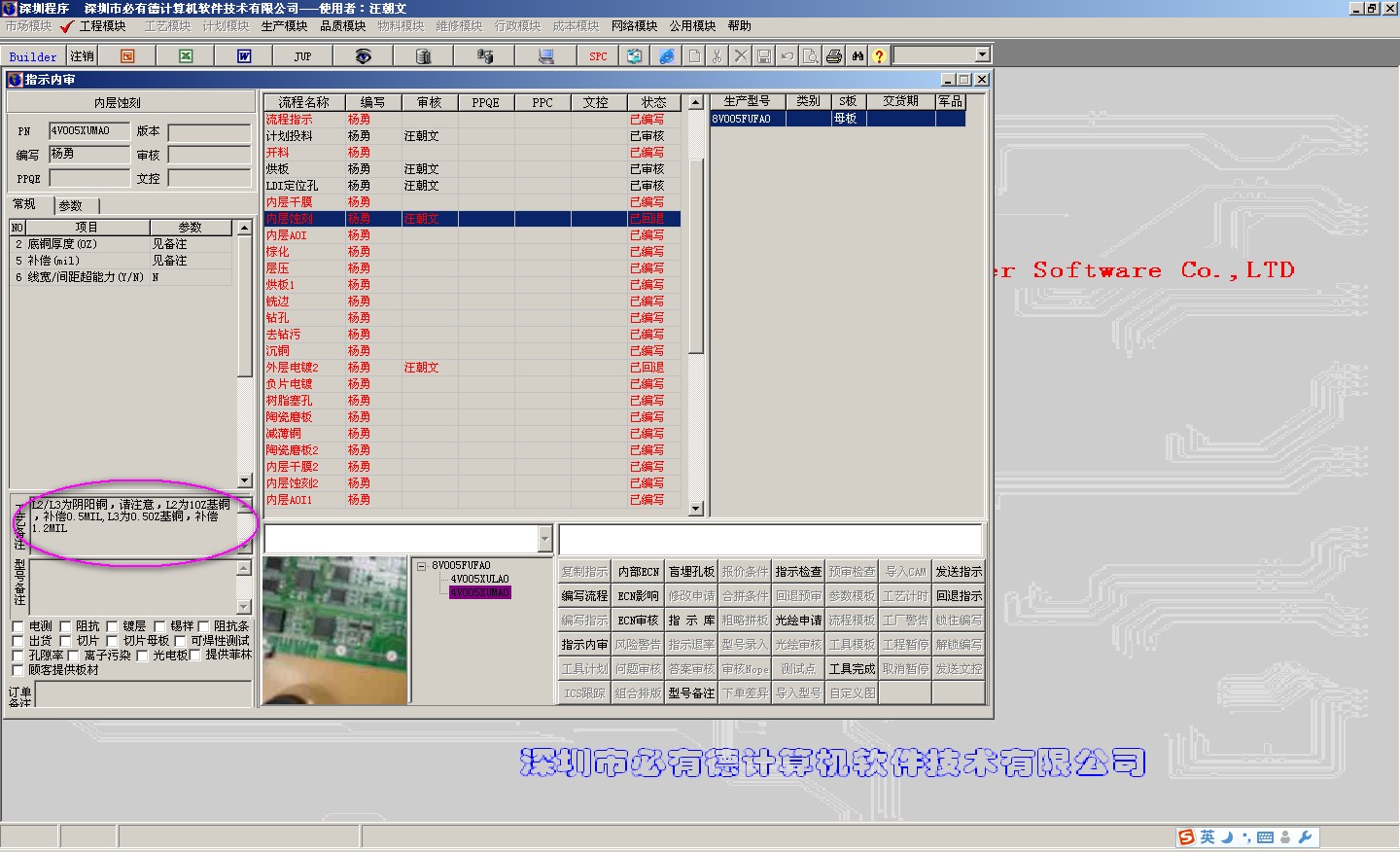Click the print preview icon
The height and width of the screenshot is (852, 1400).
[x=811, y=56]
